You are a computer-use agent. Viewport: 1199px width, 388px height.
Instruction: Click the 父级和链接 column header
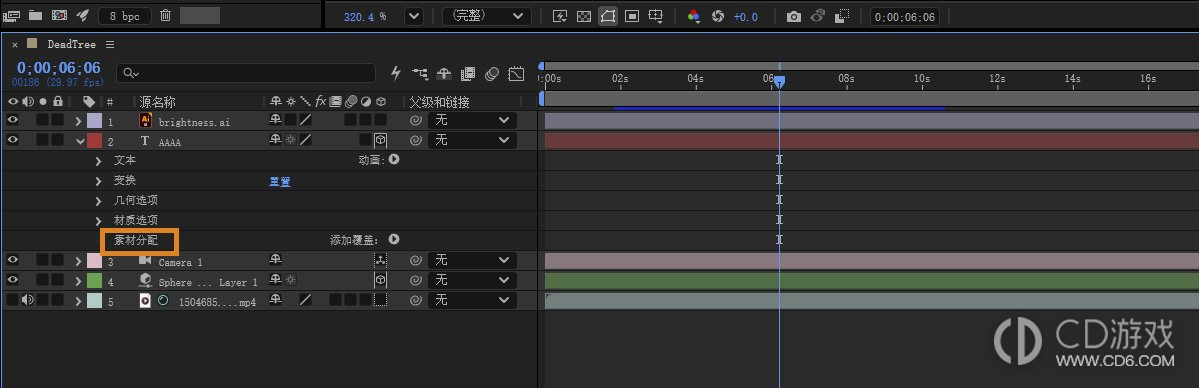(439, 102)
